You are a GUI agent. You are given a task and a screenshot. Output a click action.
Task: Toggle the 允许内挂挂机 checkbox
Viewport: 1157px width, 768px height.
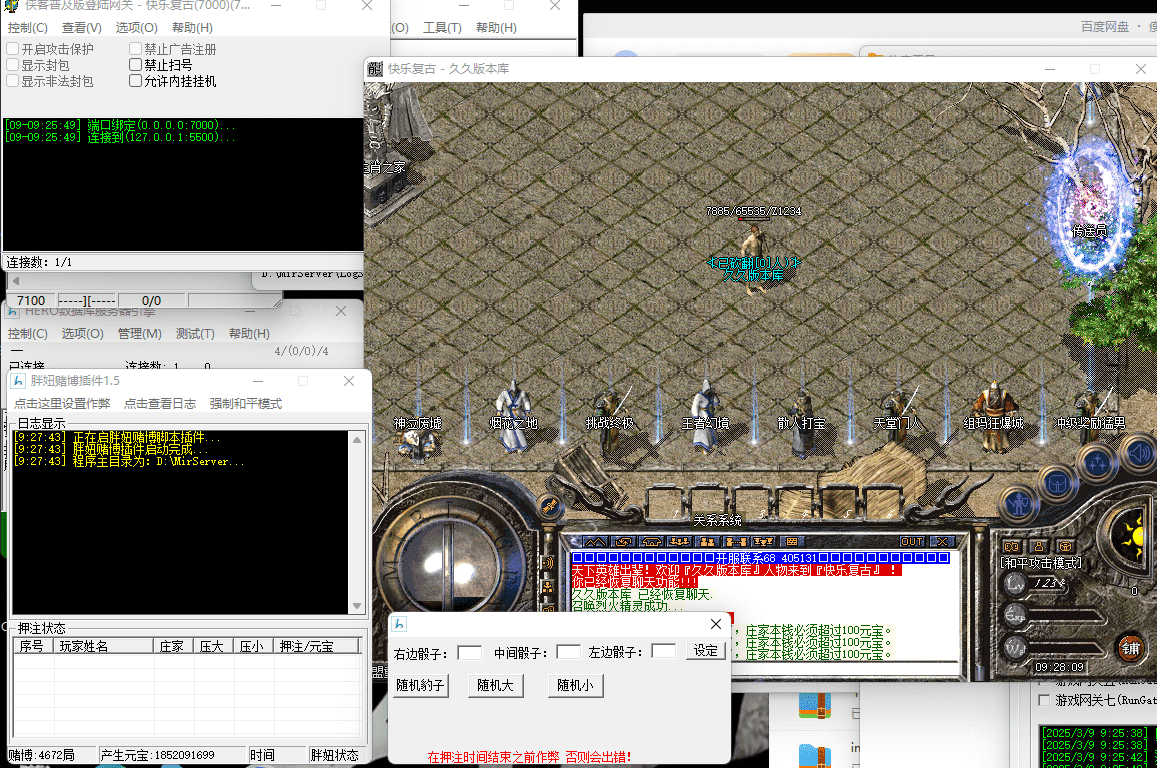pos(136,81)
